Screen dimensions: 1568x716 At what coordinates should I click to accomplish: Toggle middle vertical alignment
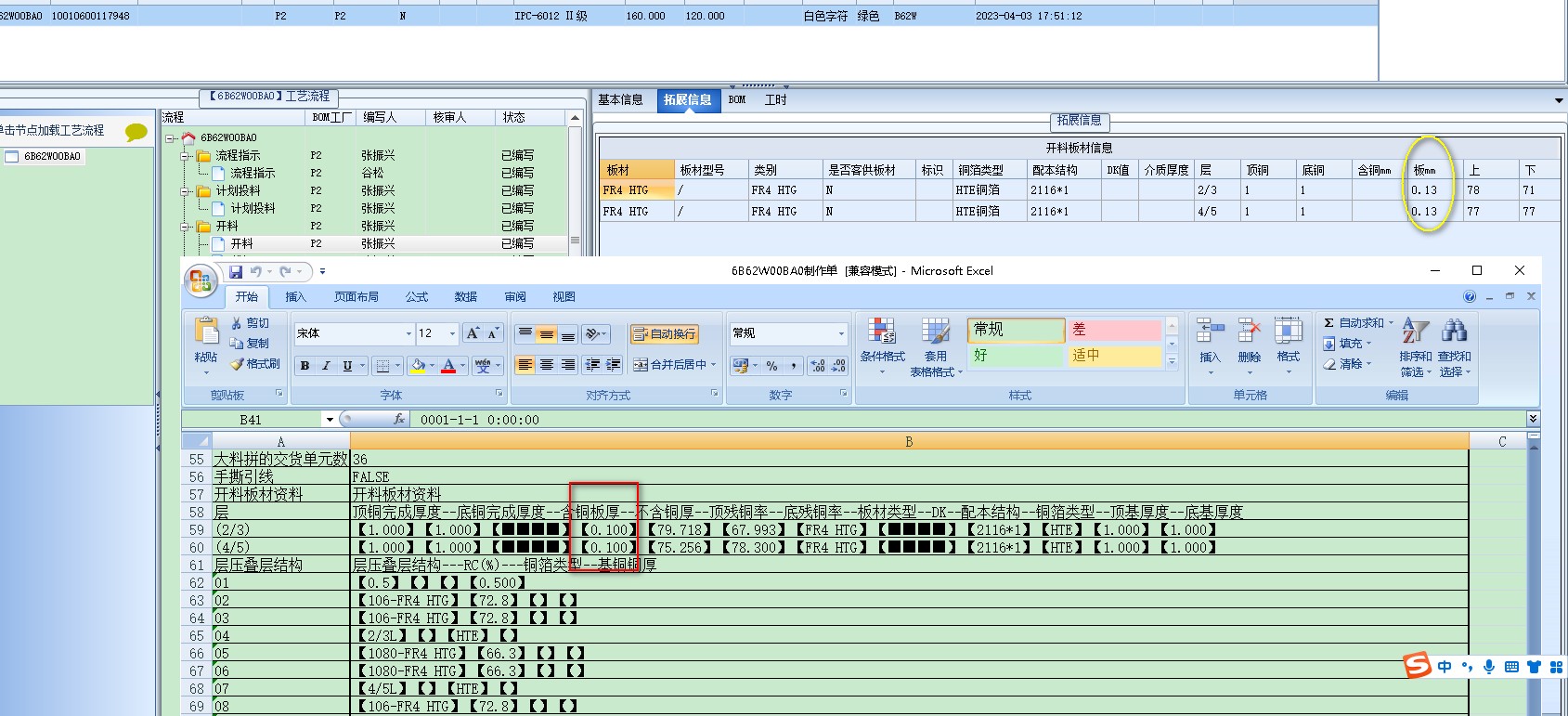pyautogui.click(x=547, y=334)
